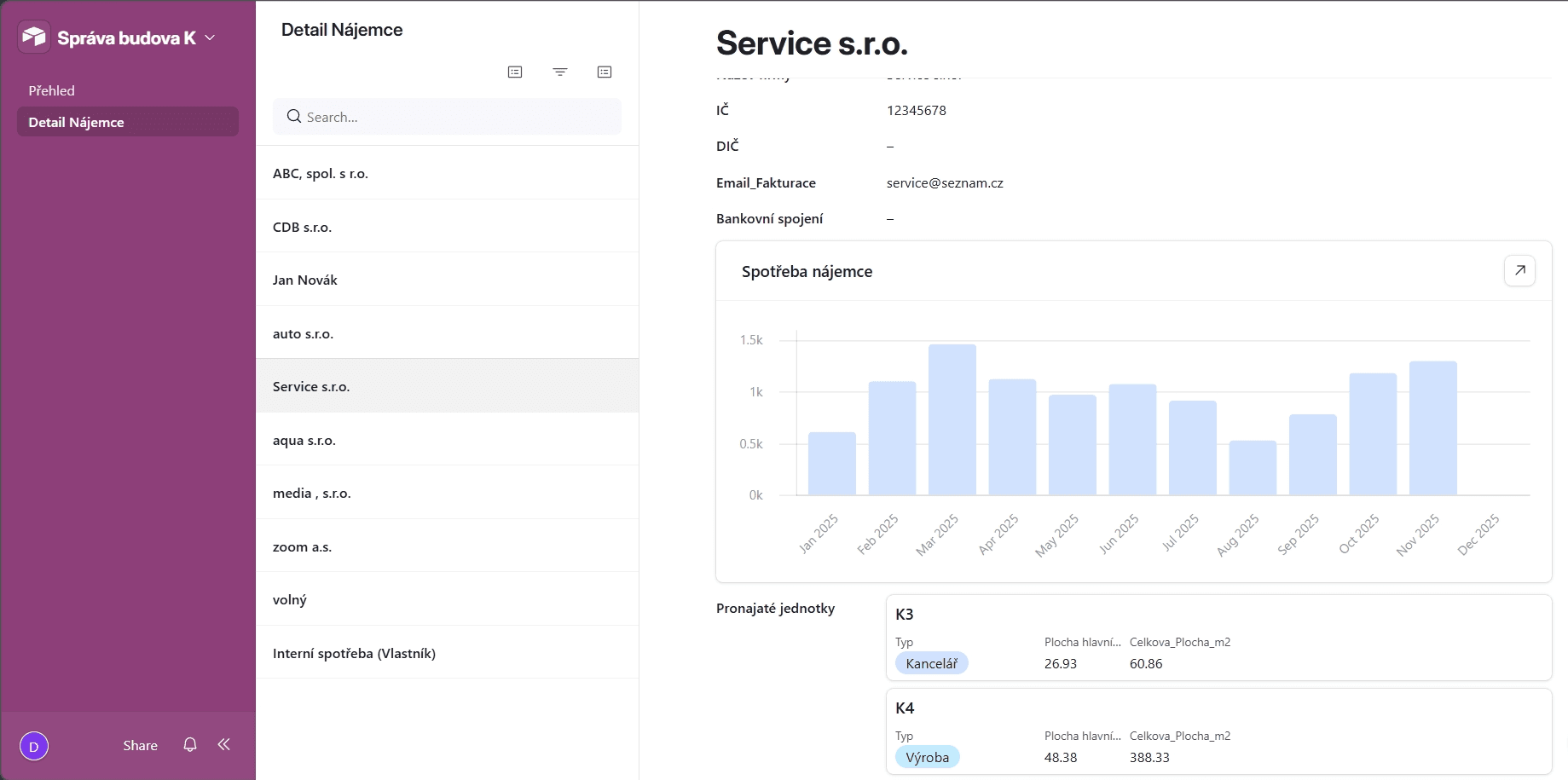Image resolution: width=1568 pixels, height=780 pixels.
Task: Click the Airtable cube logo icon
Action: 34,38
